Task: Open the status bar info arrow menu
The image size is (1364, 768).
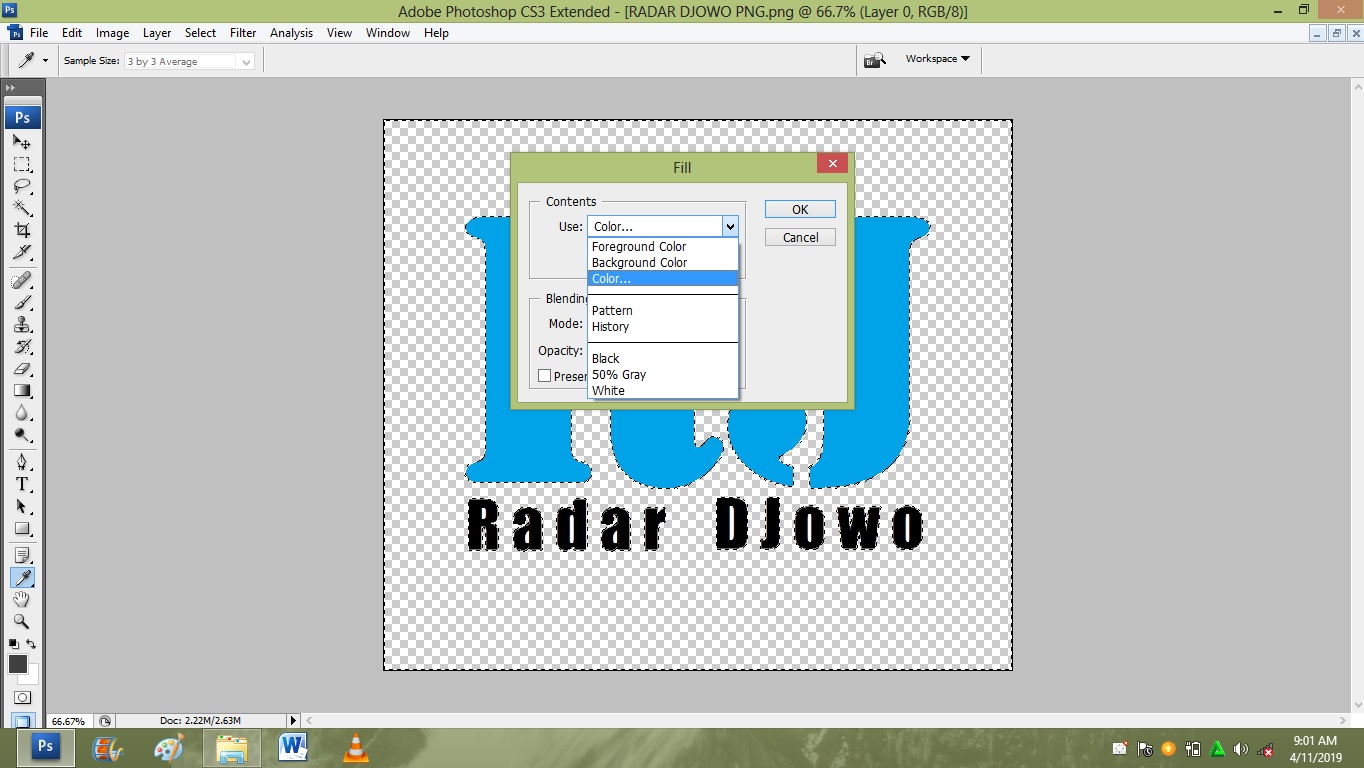Action: (293, 720)
